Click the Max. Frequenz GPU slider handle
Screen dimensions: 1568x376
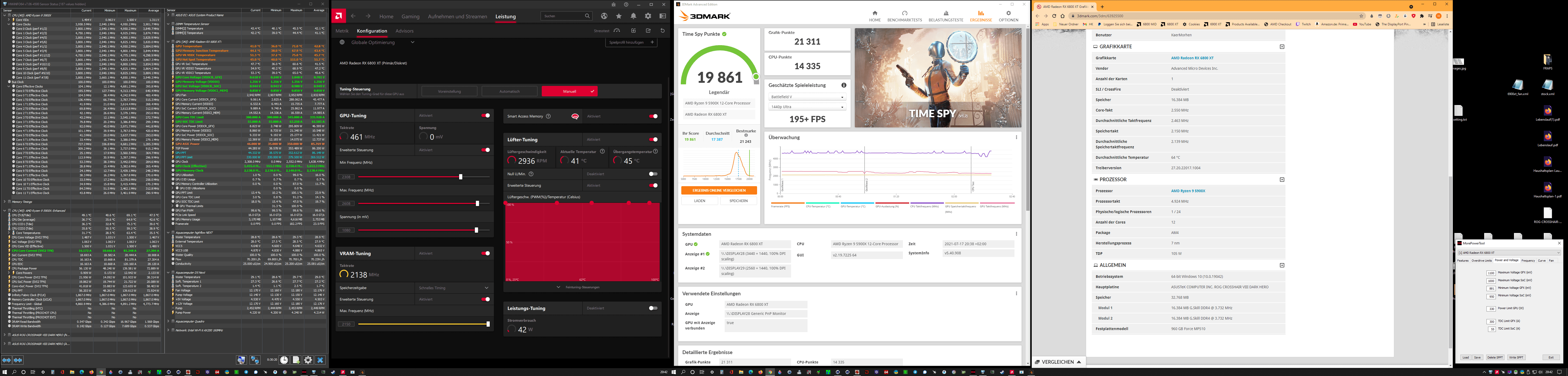(x=477, y=203)
